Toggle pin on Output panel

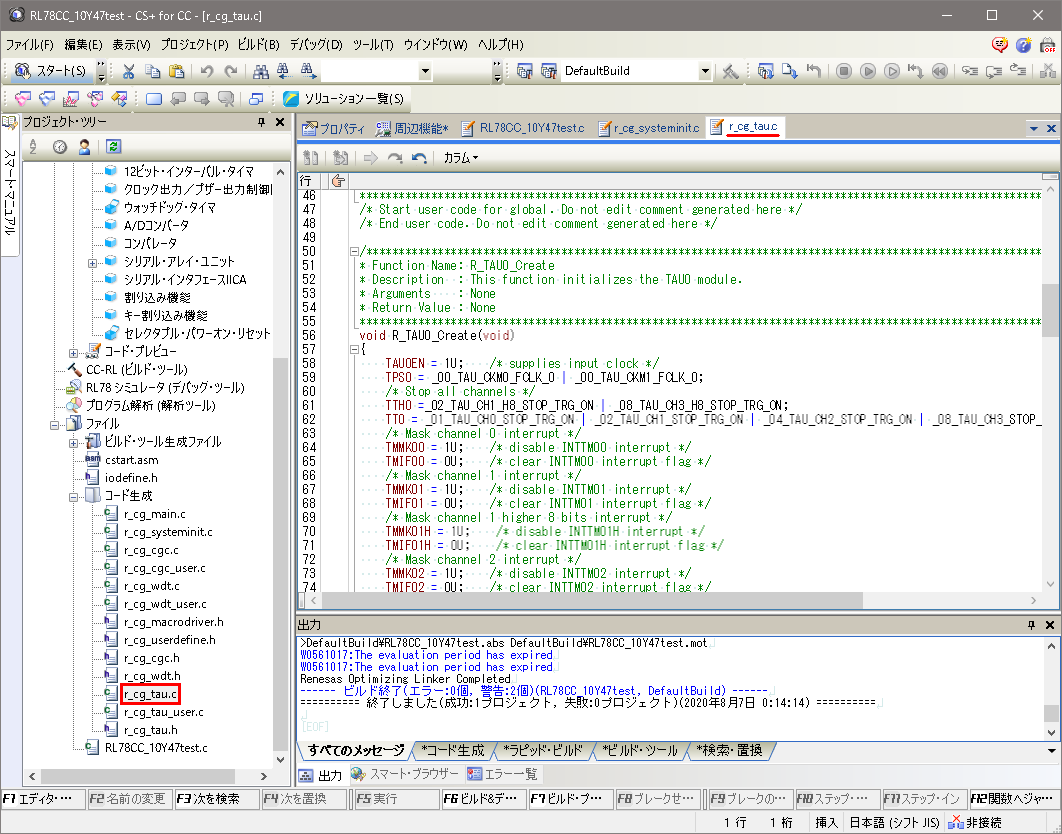point(1032,624)
